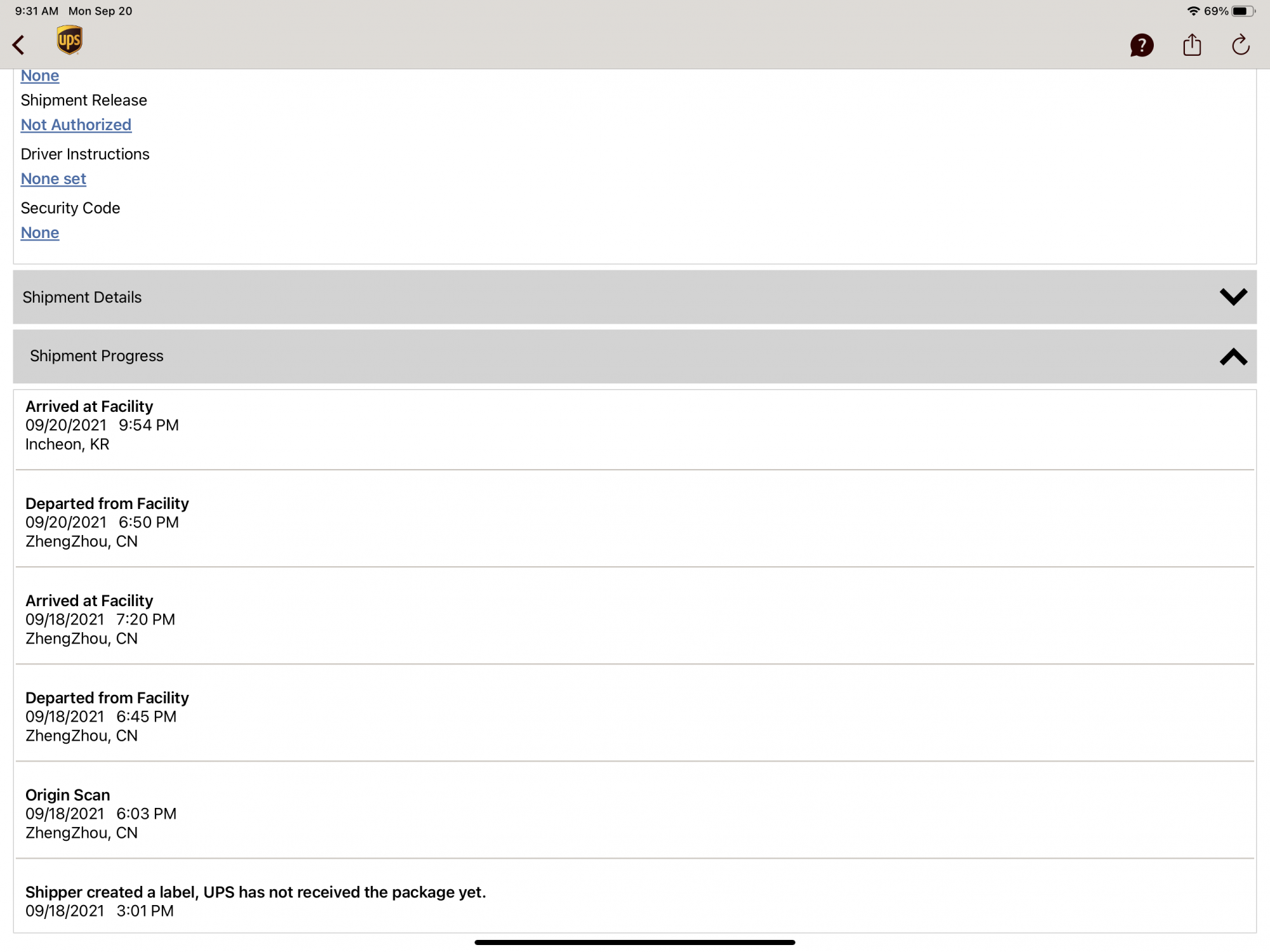
Task: Collapse the Shipment Progress chevron
Action: (x=1233, y=357)
